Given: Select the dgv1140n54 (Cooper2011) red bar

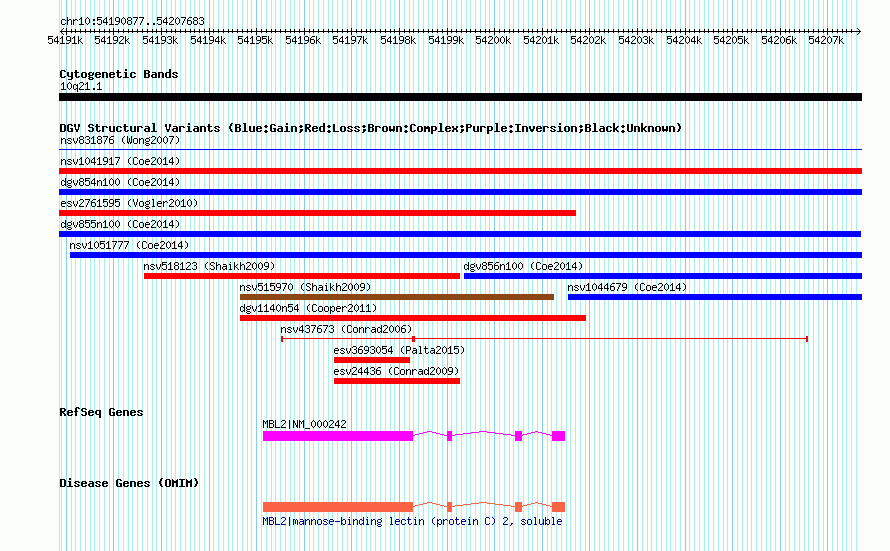Looking at the screenshot, I should click(x=413, y=318).
